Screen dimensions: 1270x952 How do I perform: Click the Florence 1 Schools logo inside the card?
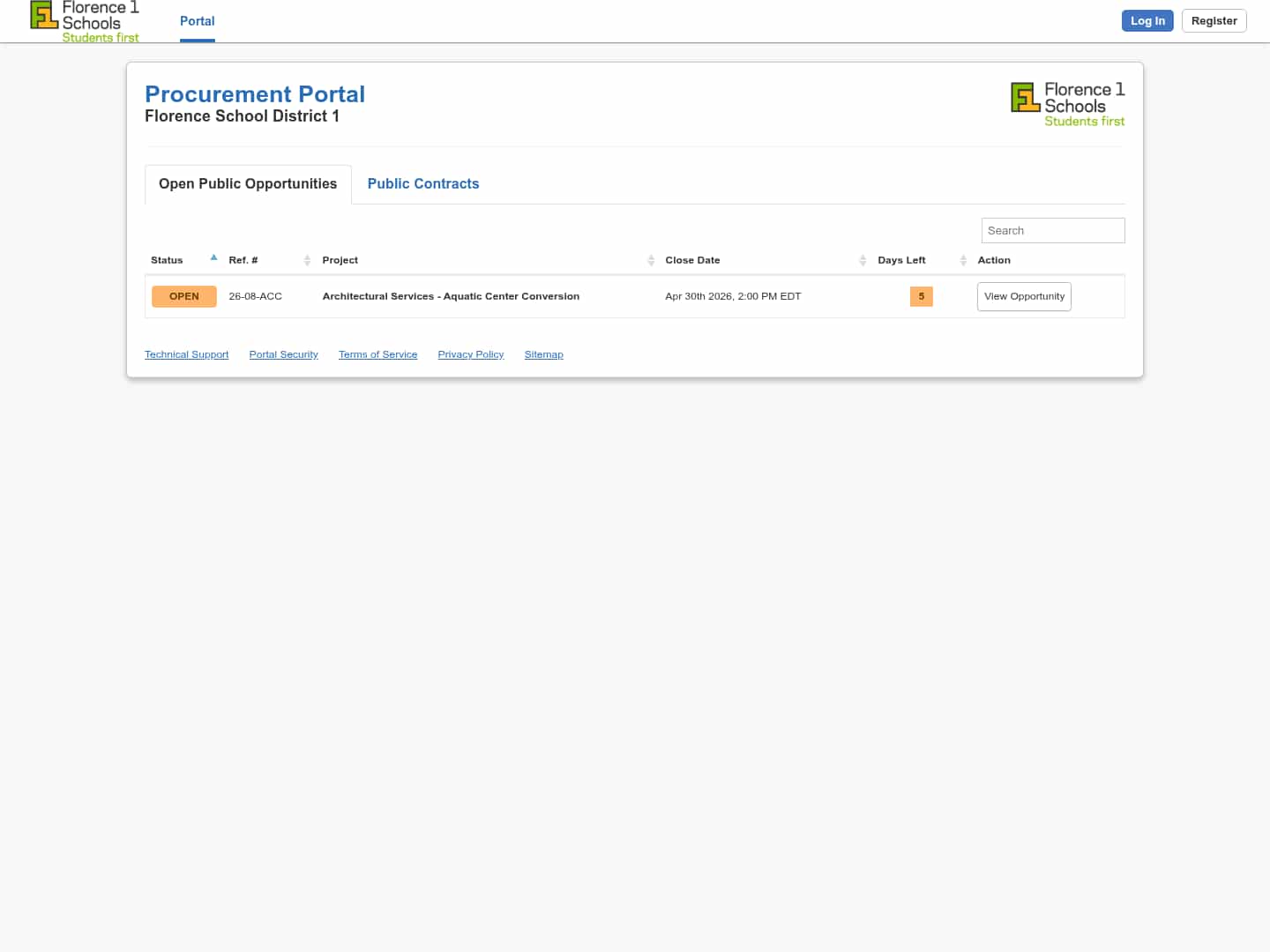point(1067,103)
